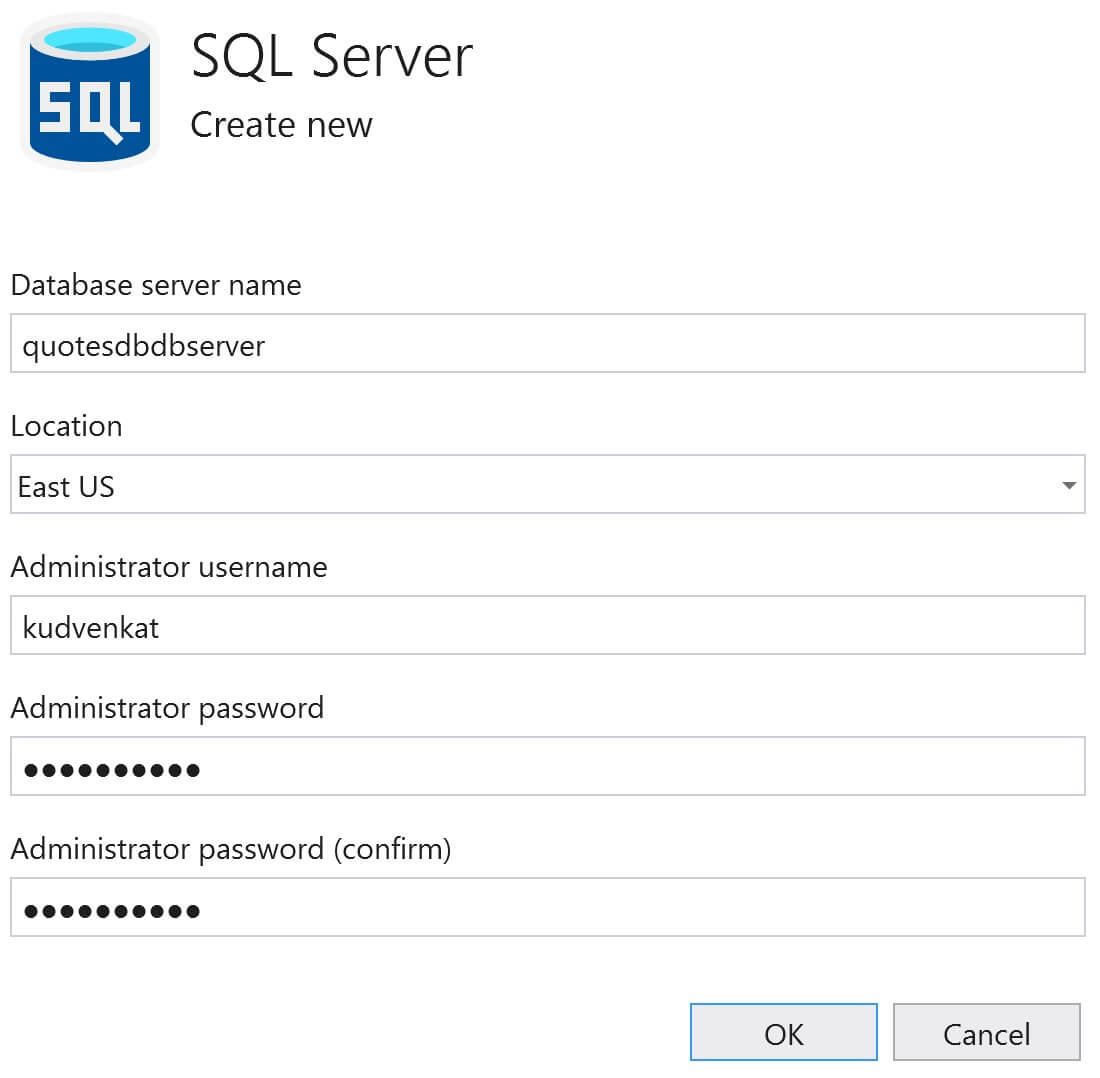
Task: Open the Location dropdown showing East US
Action: [x=548, y=484]
